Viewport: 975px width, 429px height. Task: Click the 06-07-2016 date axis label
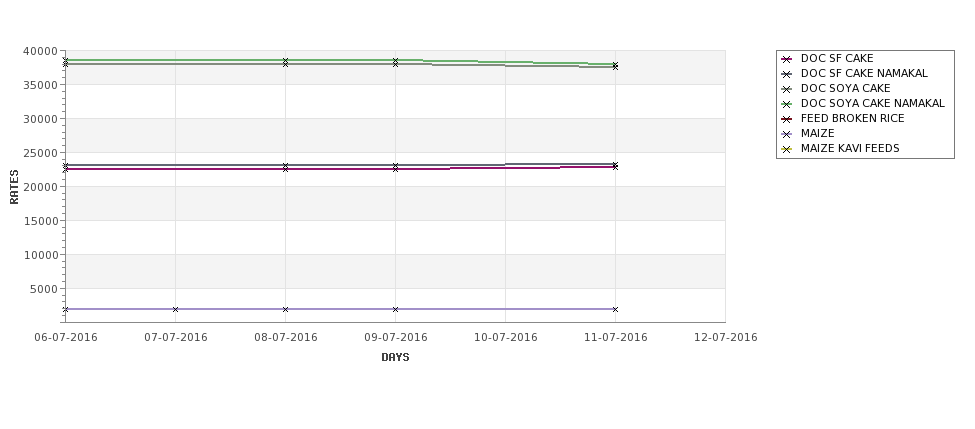[x=66, y=338]
